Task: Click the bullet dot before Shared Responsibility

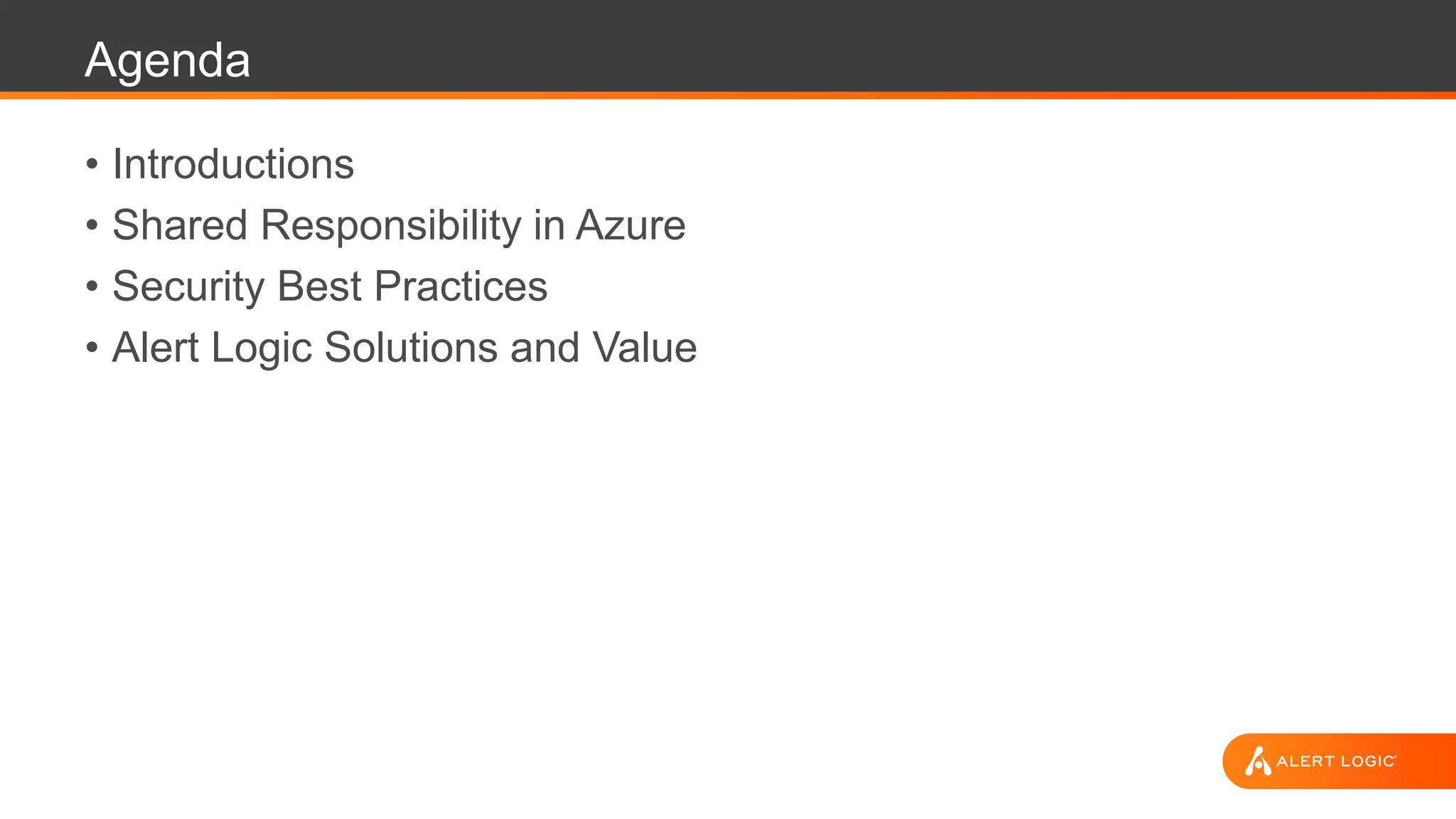Action: click(x=92, y=226)
